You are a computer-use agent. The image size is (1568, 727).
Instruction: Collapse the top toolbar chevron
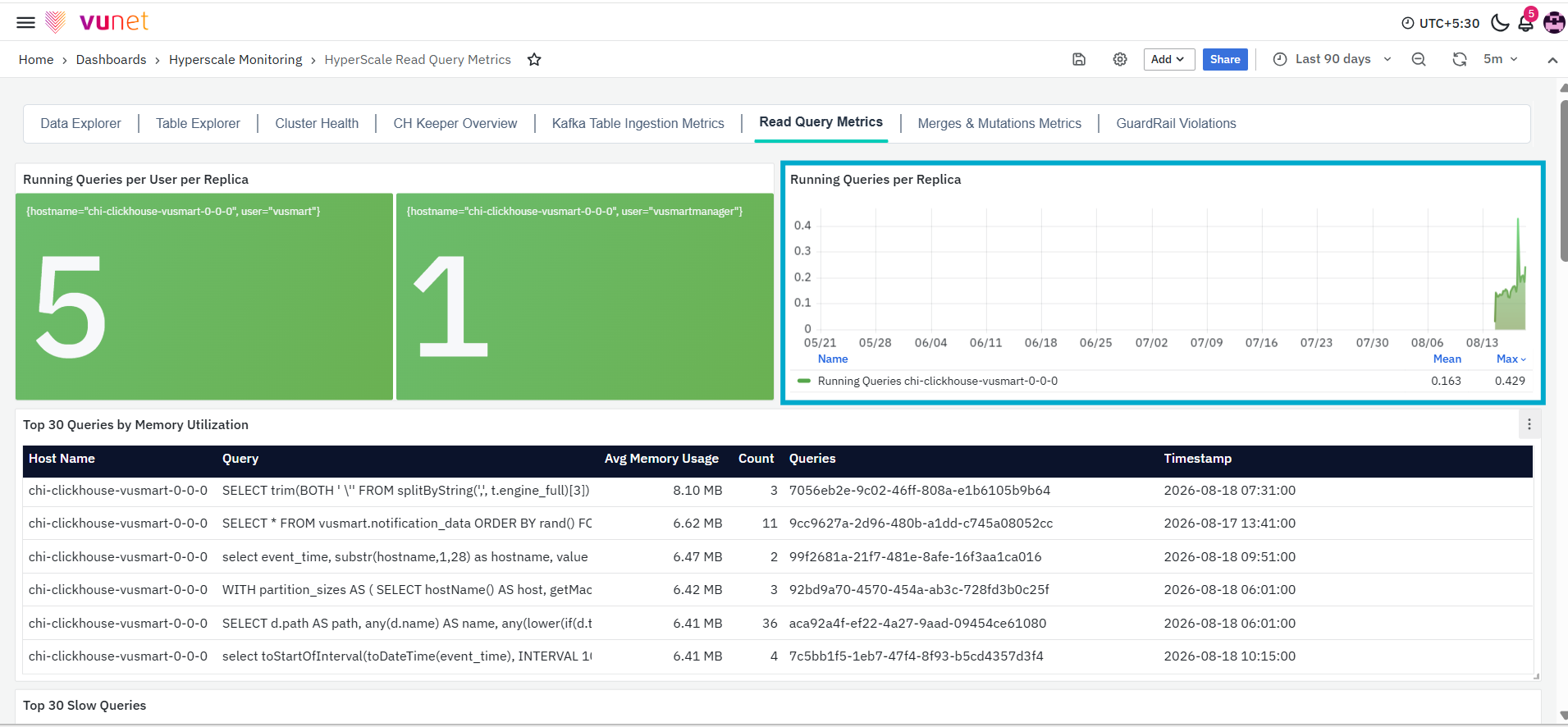tap(1552, 60)
